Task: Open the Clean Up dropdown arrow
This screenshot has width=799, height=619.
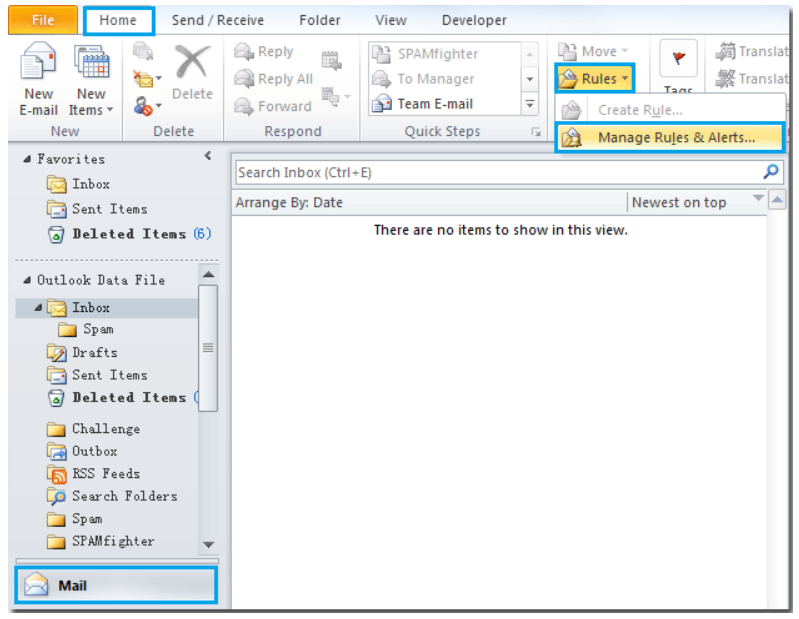Action: coord(158,78)
